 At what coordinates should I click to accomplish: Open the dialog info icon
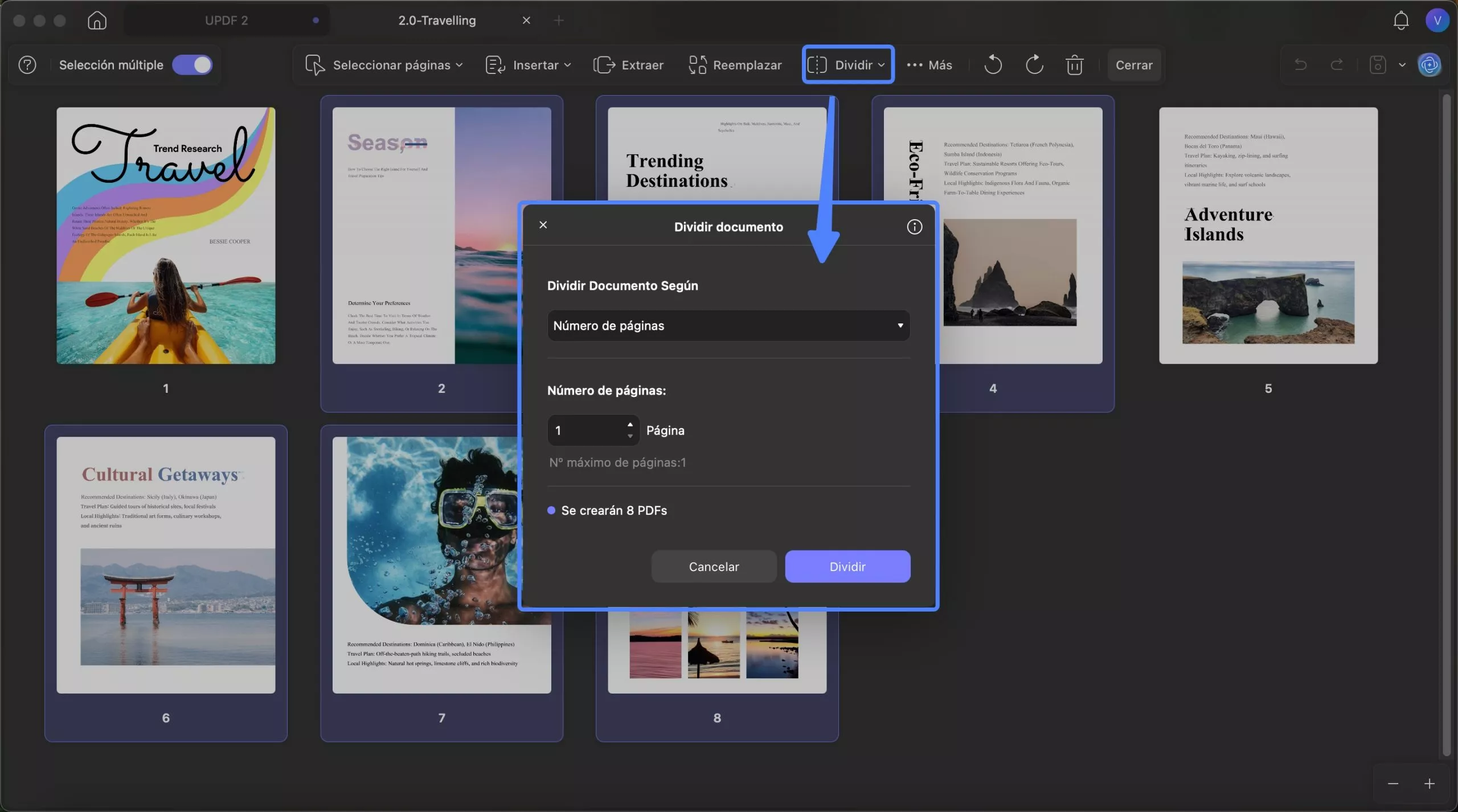click(914, 227)
